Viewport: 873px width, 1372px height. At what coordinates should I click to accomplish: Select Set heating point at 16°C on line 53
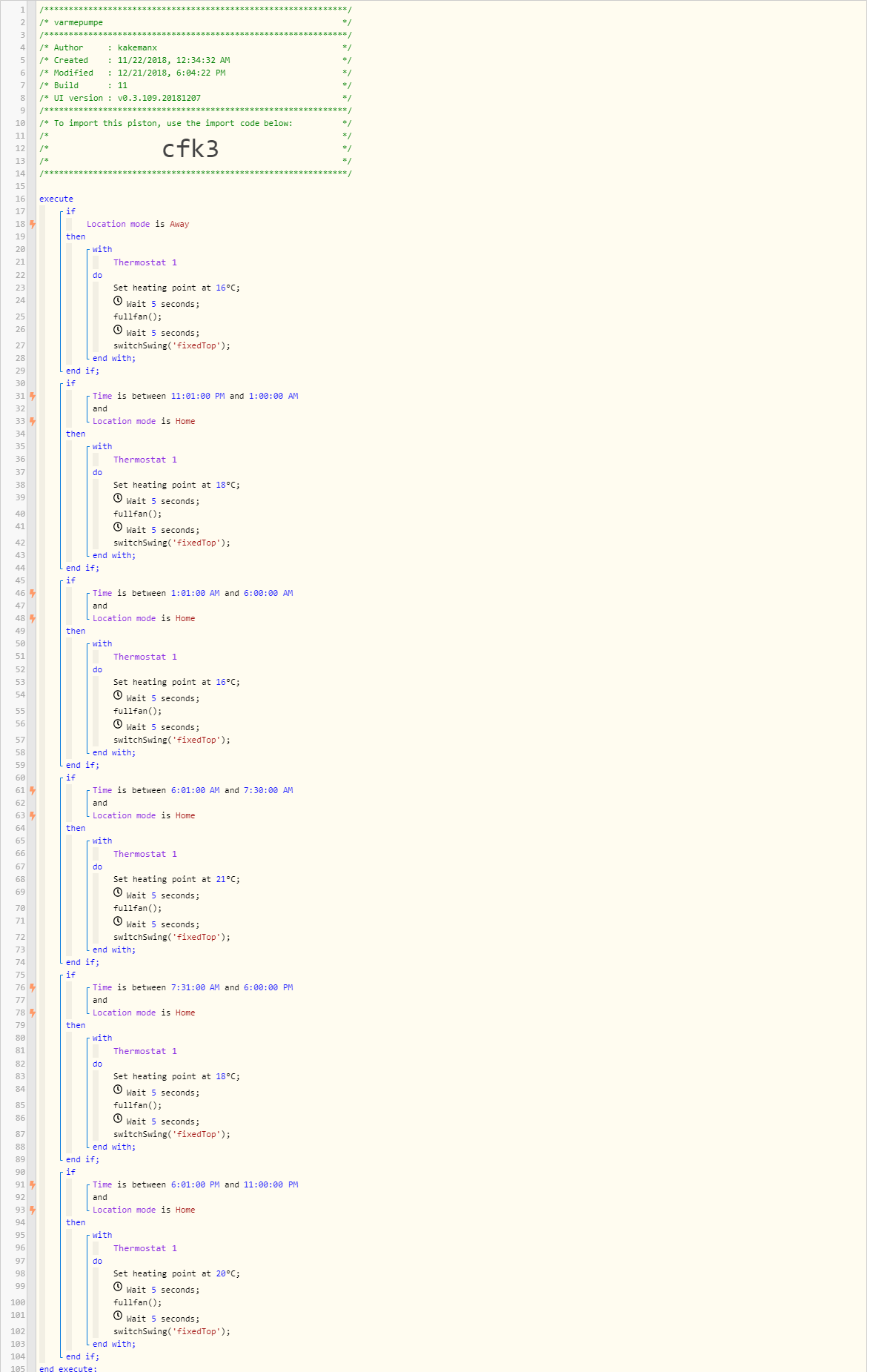point(176,682)
